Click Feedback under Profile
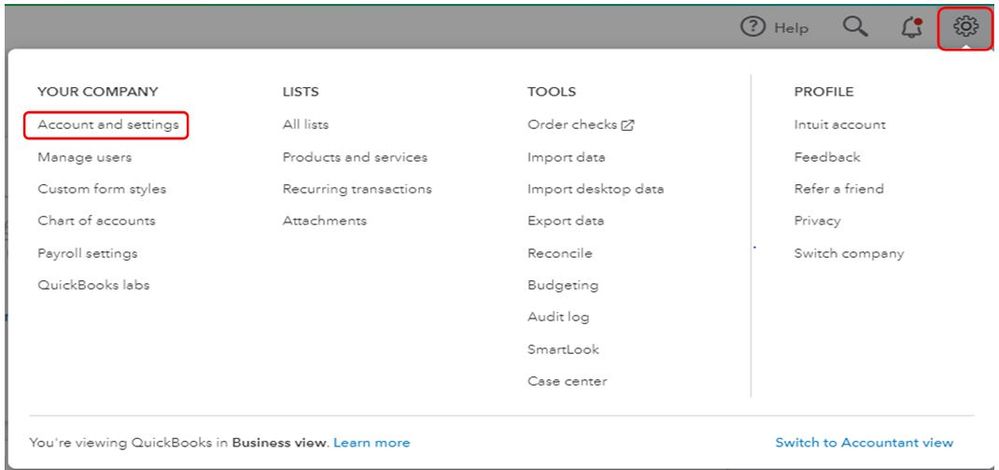The image size is (999, 470). pos(826,157)
